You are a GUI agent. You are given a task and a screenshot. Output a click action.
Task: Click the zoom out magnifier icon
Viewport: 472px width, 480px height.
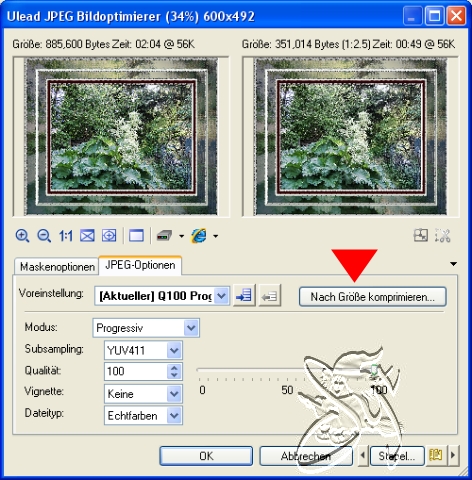(44, 236)
